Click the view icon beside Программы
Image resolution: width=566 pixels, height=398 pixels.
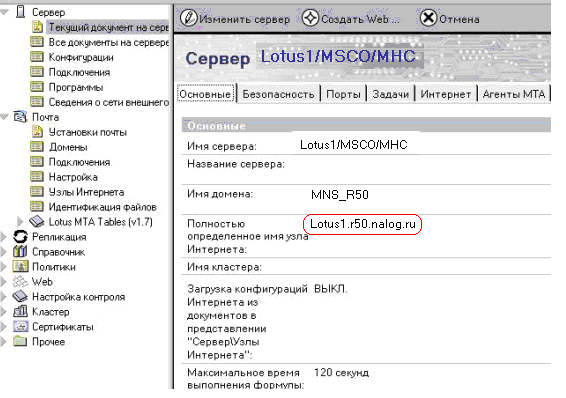(36, 87)
